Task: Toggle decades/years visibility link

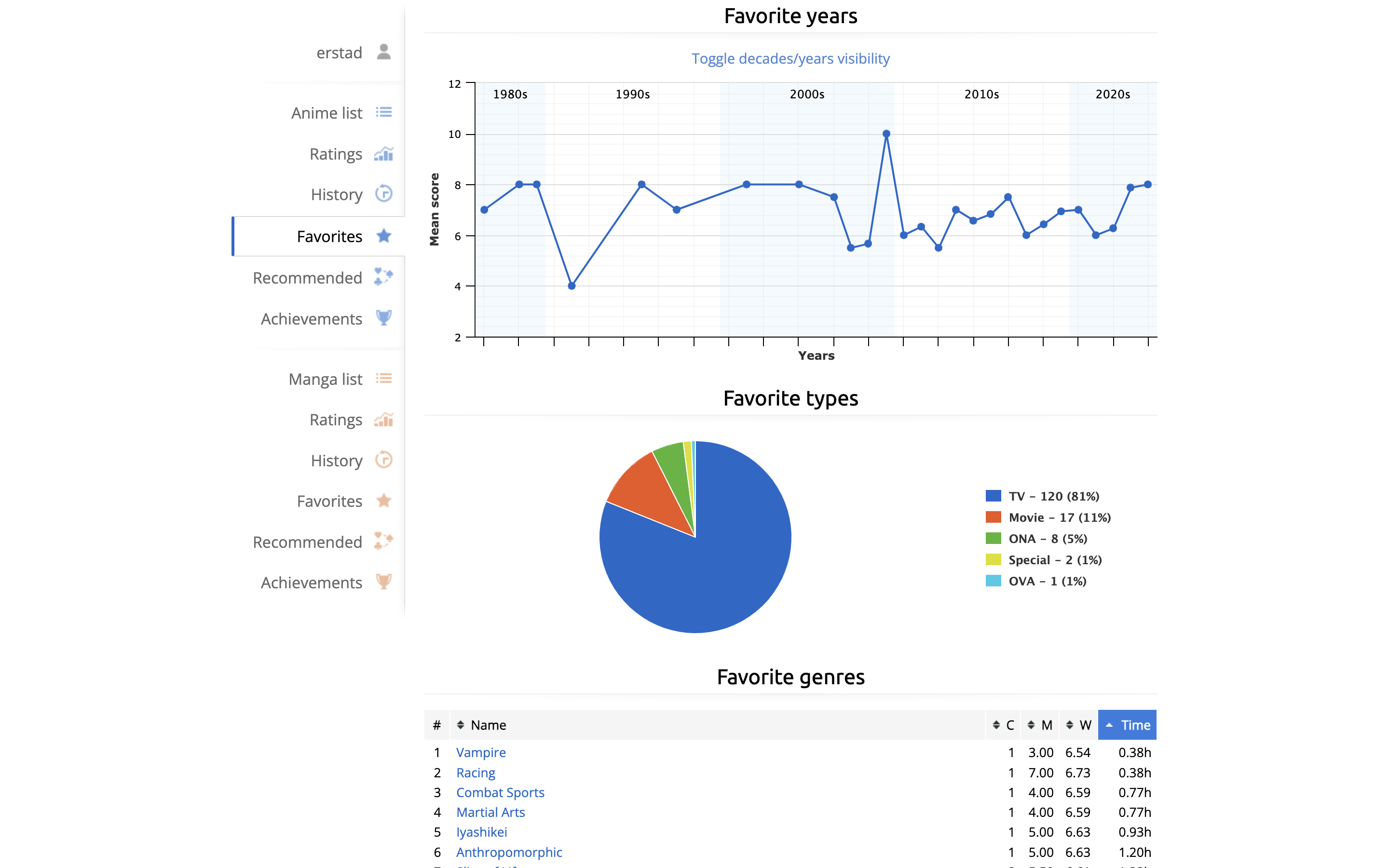Action: 790,58
